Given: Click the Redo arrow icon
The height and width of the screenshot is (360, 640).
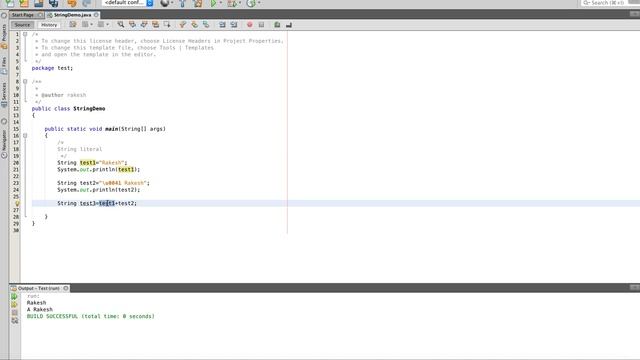Looking at the screenshot, I should [x=87, y=3].
